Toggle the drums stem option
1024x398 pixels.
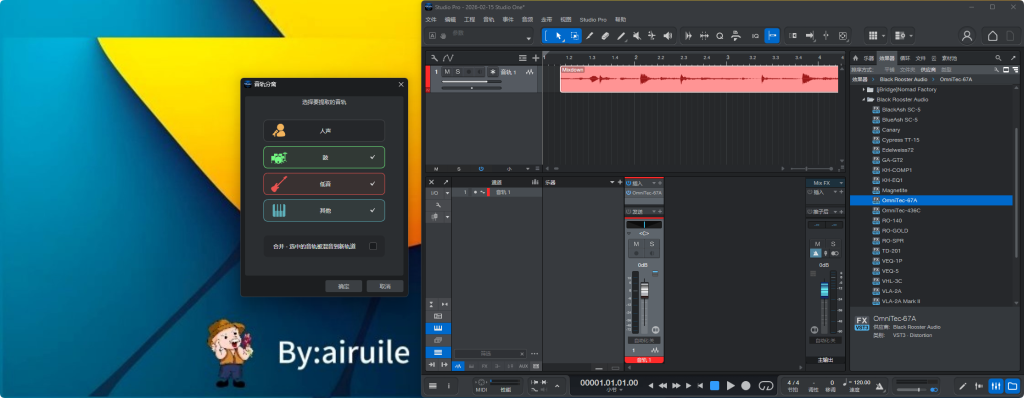pyautogui.click(x=324, y=158)
